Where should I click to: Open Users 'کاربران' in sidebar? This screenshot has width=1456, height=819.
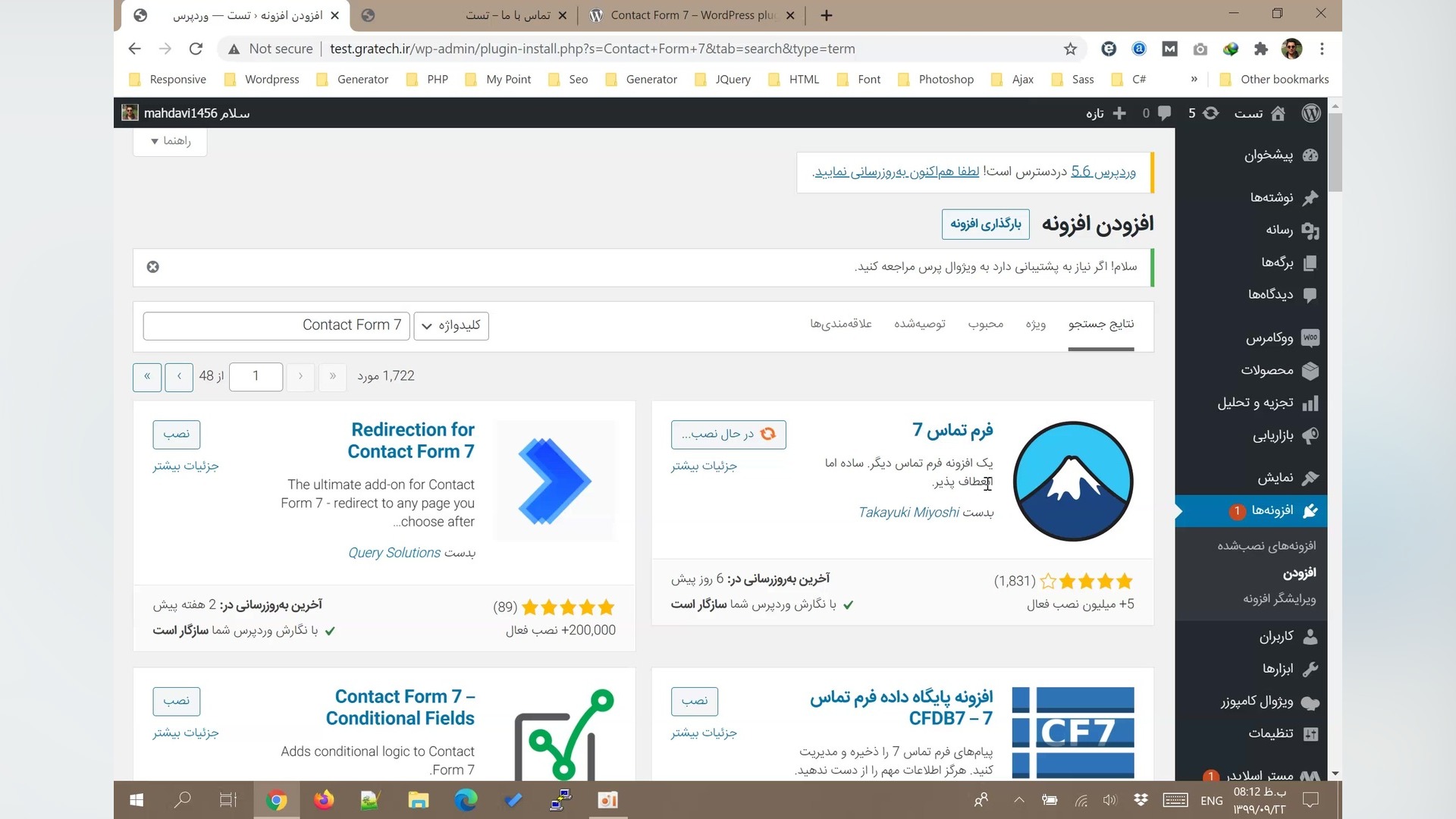pyautogui.click(x=1288, y=637)
